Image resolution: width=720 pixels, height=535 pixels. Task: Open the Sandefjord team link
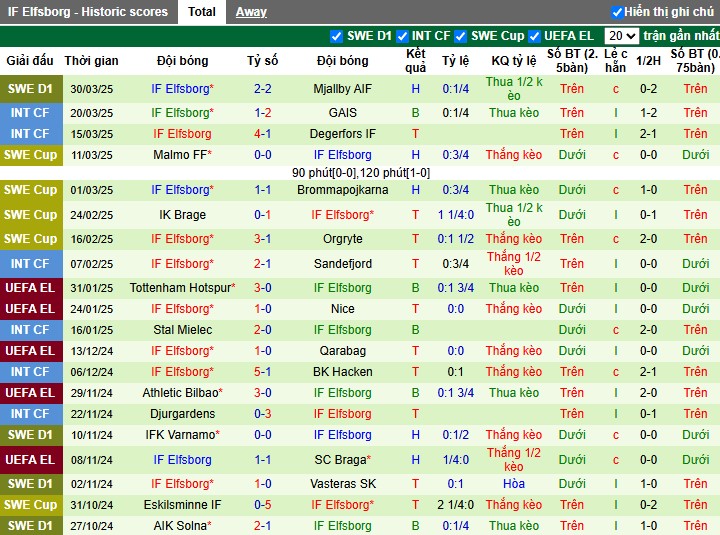(343, 264)
